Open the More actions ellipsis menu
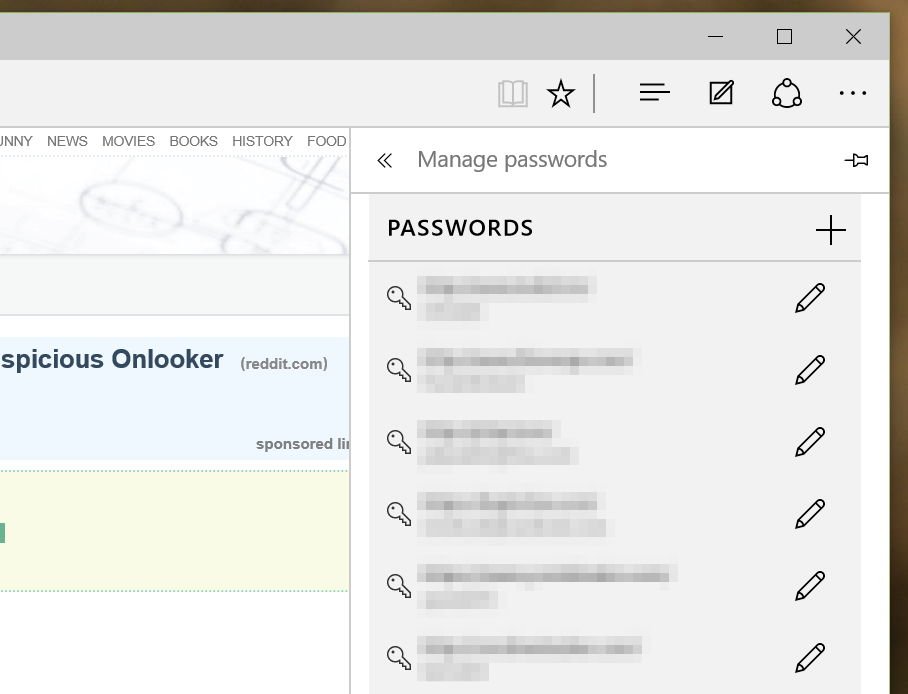The width and height of the screenshot is (908, 694). pos(853,93)
